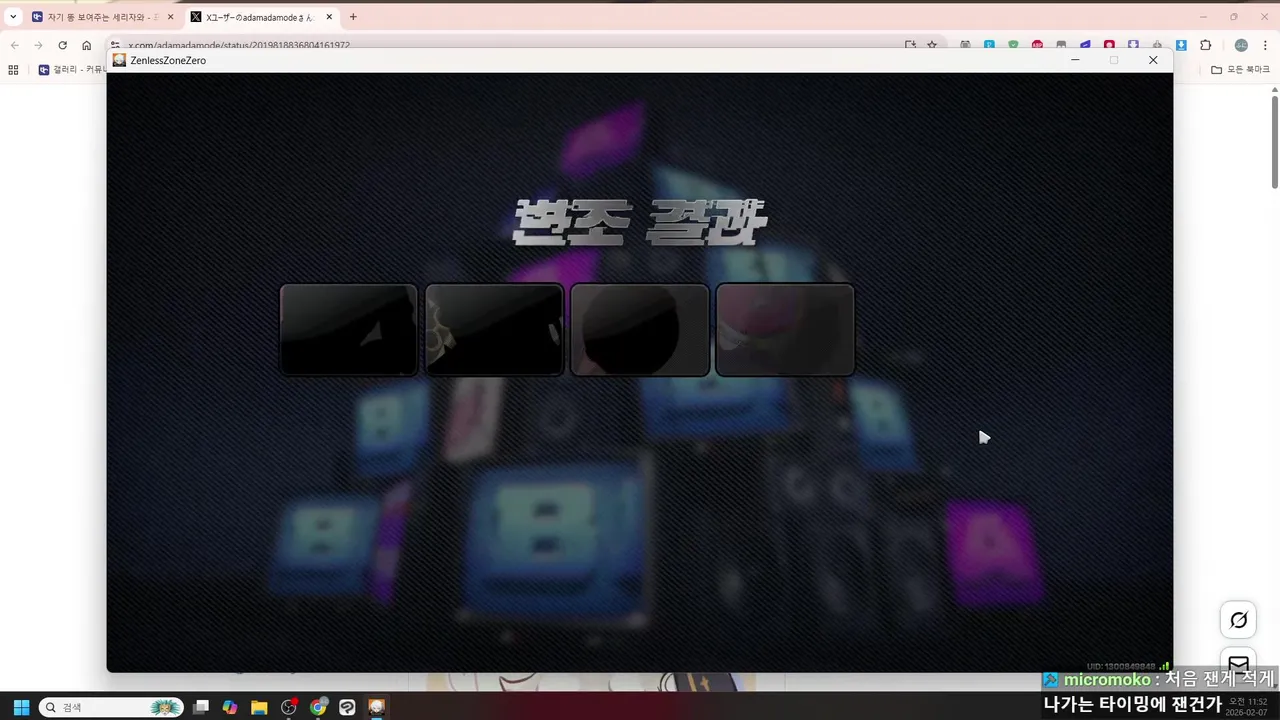Open the Chrome extensions puzzle menu
This screenshot has width=1280, height=720.
click(1205, 45)
